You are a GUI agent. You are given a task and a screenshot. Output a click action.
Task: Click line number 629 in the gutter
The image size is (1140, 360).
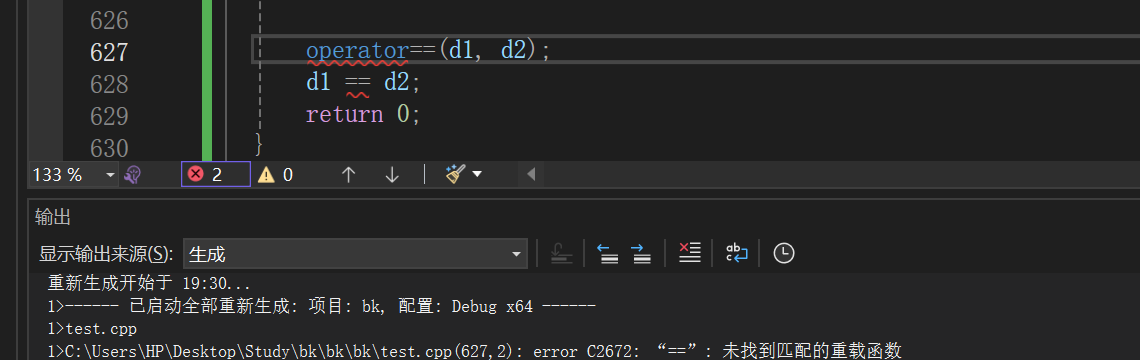pos(108,116)
